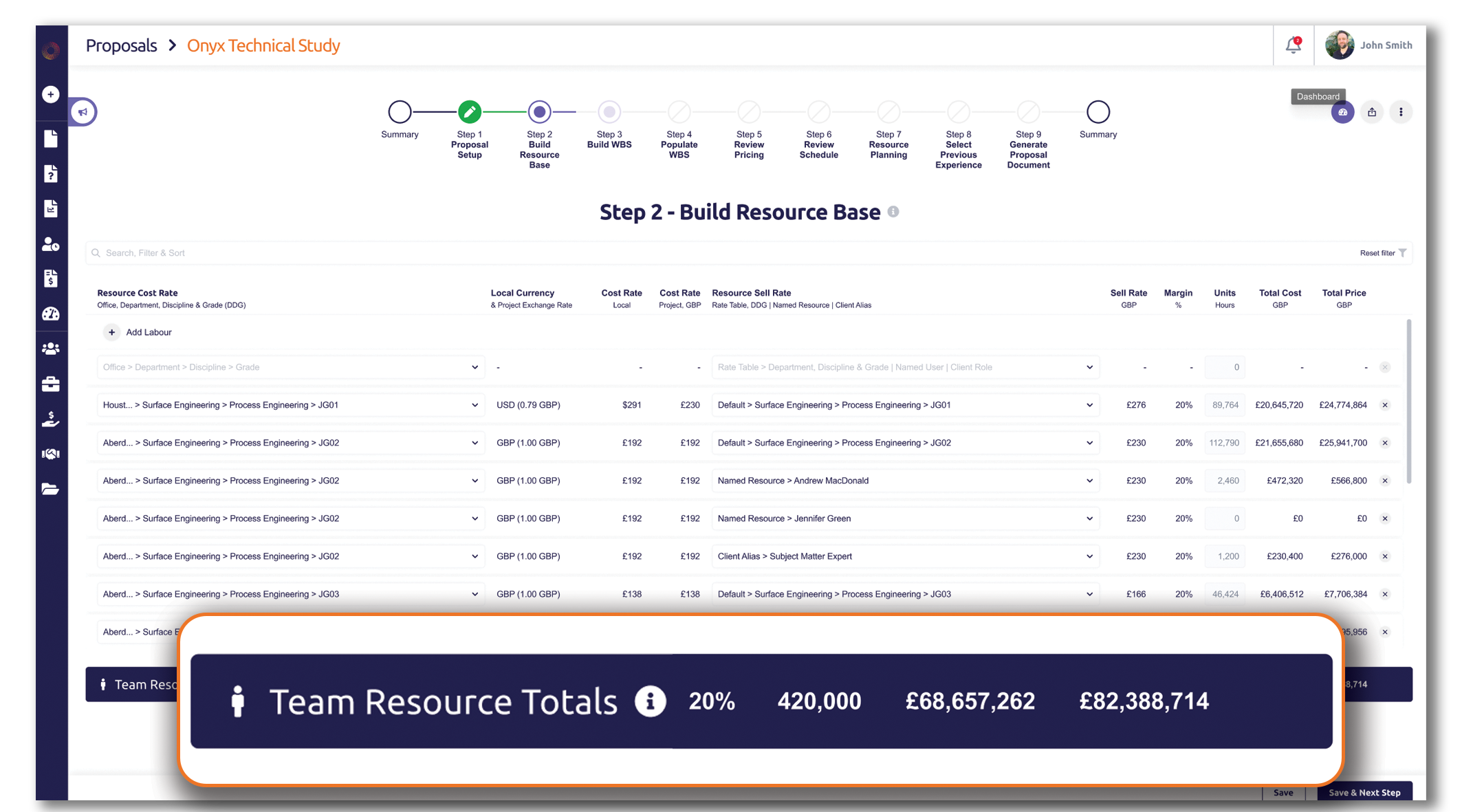Click the units field showing 89,764

[x=1225, y=405]
